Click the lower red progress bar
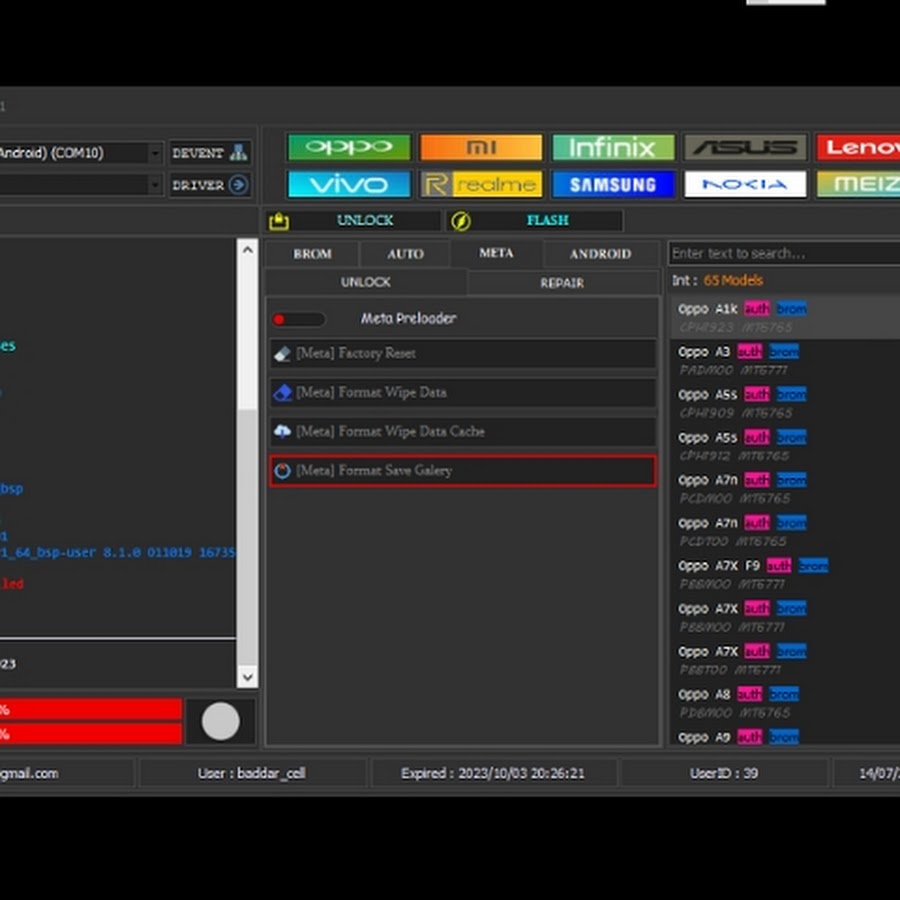This screenshot has width=900, height=900. [91, 734]
